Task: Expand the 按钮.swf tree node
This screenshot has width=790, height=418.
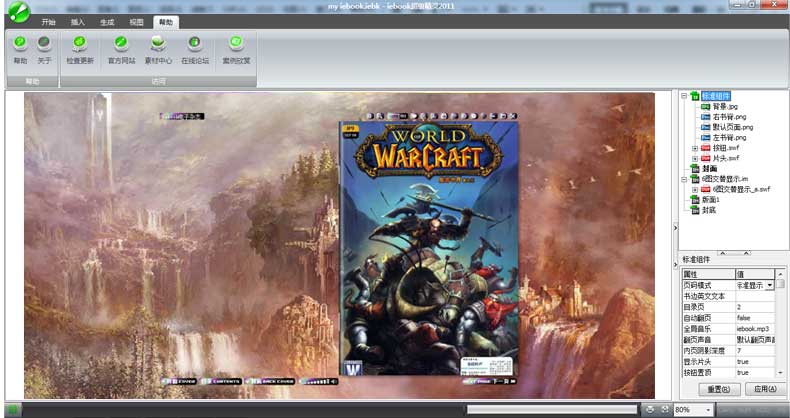Action: click(x=695, y=148)
